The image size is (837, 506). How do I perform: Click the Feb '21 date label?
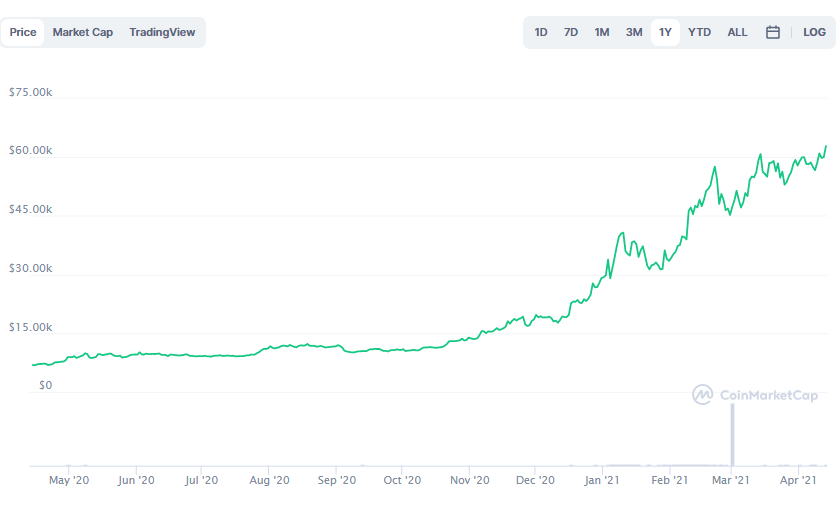click(669, 480)
